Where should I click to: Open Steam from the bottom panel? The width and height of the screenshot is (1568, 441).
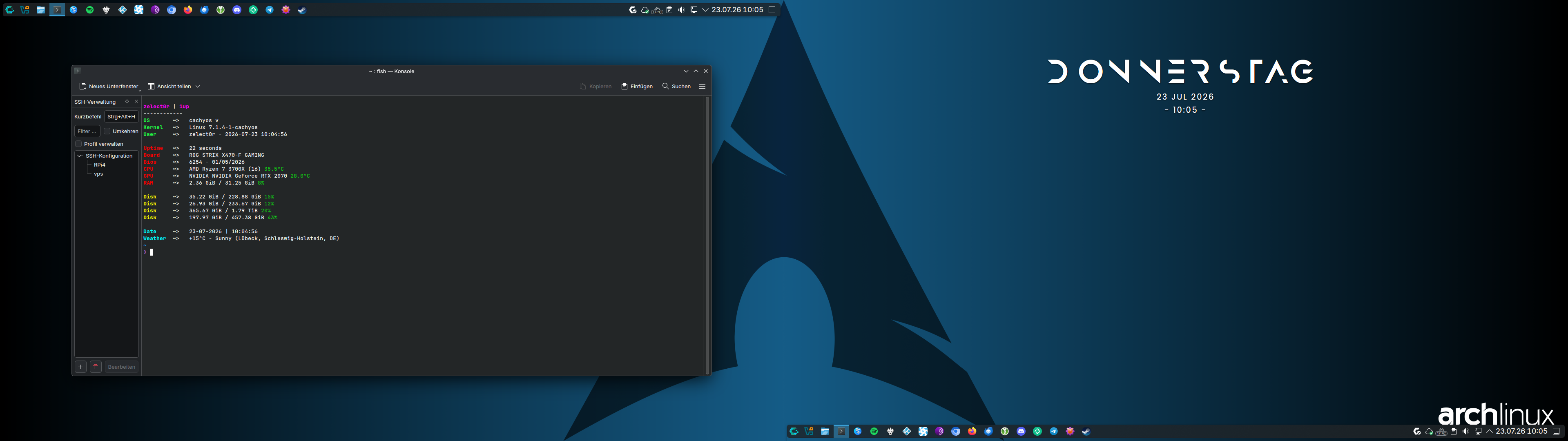click(1086, 431)
